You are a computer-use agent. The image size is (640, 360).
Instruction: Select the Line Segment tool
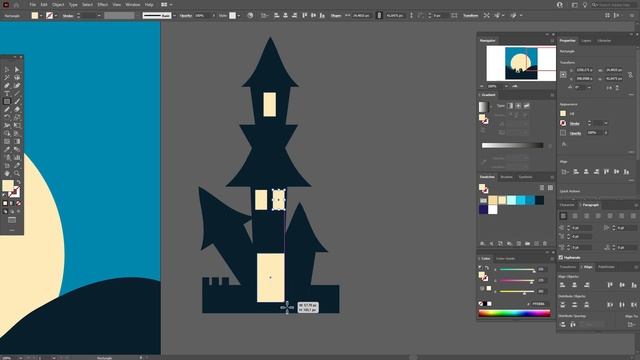17,93
